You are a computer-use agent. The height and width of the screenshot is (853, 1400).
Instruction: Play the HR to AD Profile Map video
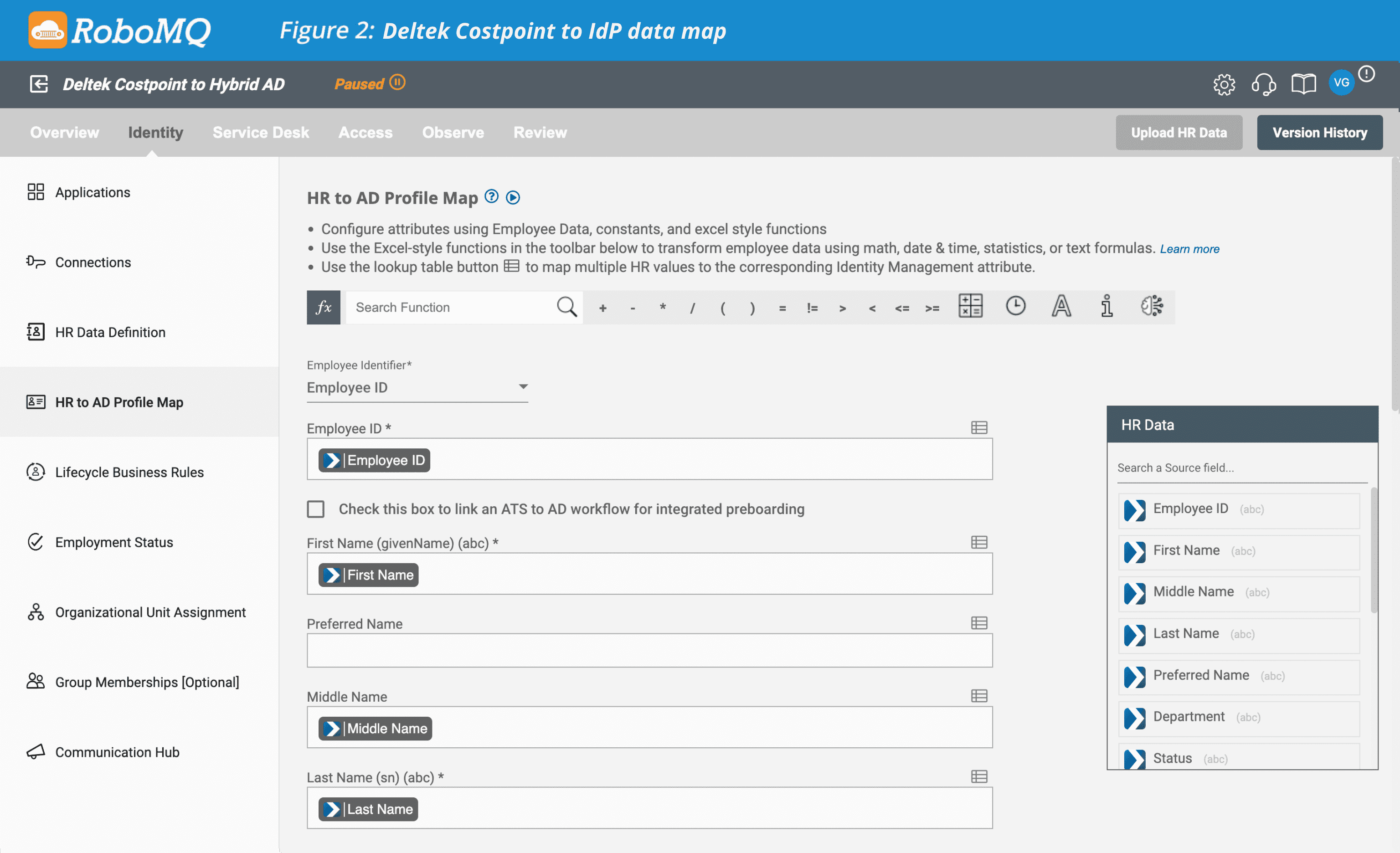click(513, 198)
